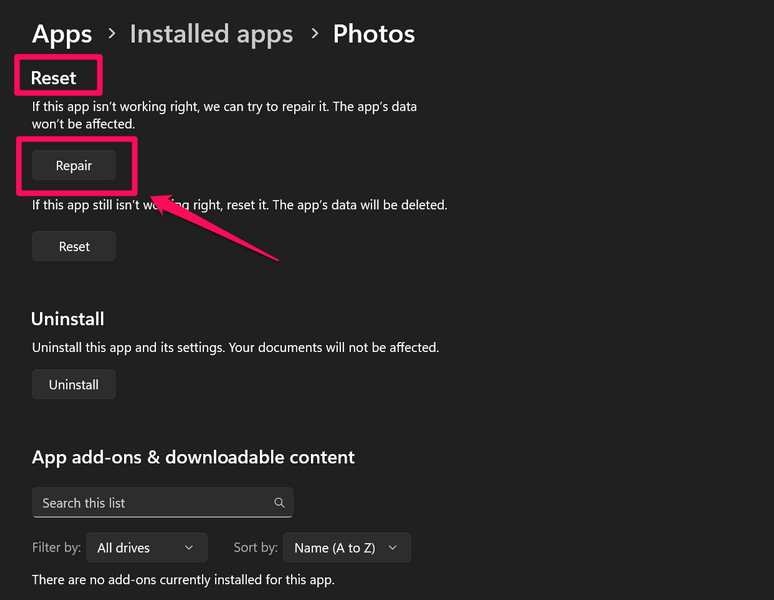The image size is (774, 600).
Task: Click the down arrow in All drives box
Action: pyautogui.click(x=189, y=548)
